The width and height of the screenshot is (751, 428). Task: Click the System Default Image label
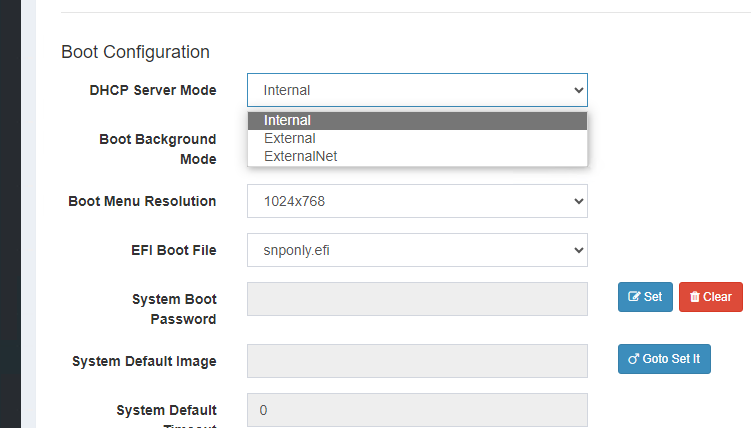click(x=144, y=361)
